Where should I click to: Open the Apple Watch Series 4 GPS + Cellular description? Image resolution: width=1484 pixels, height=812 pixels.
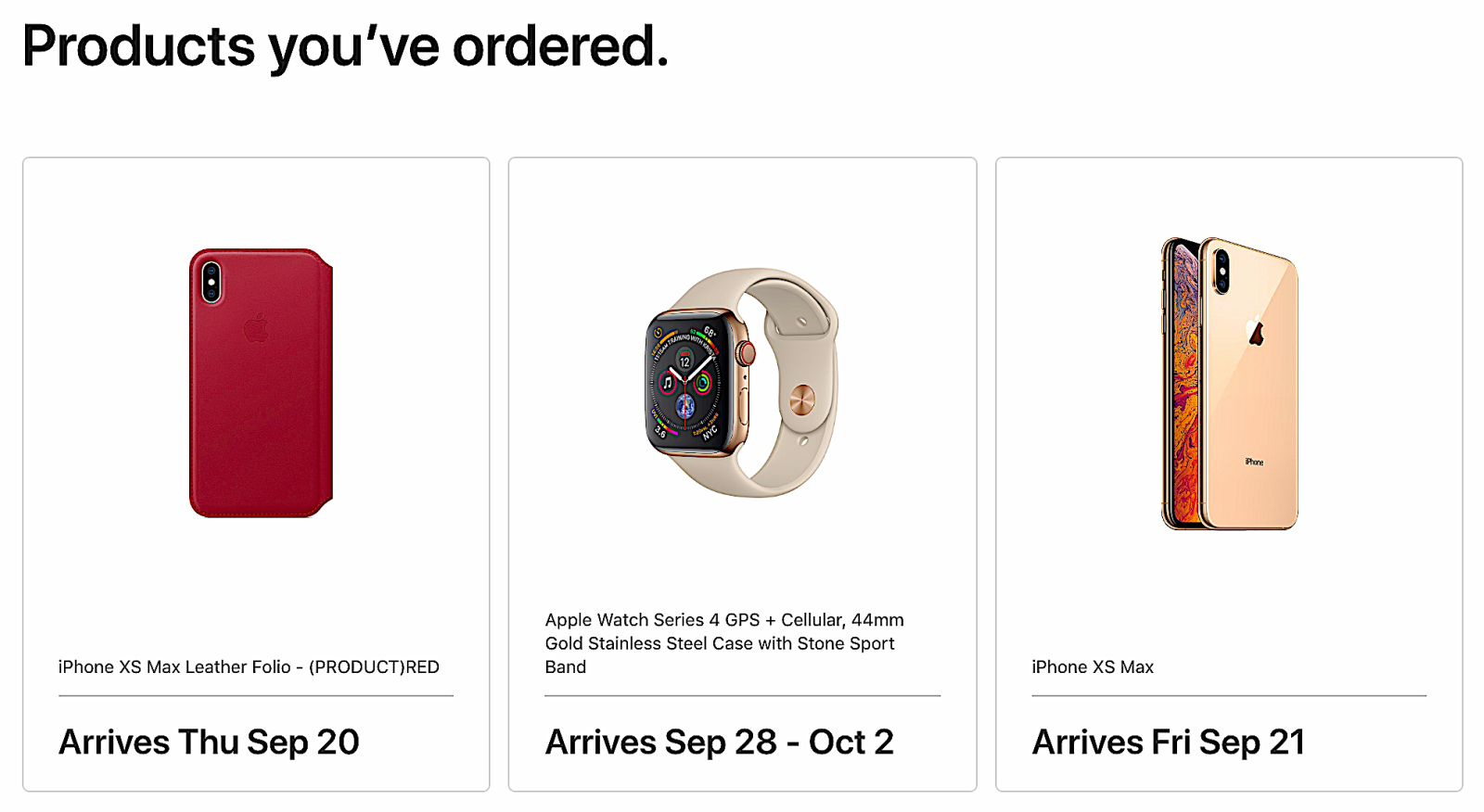click(x=724, y=643)
